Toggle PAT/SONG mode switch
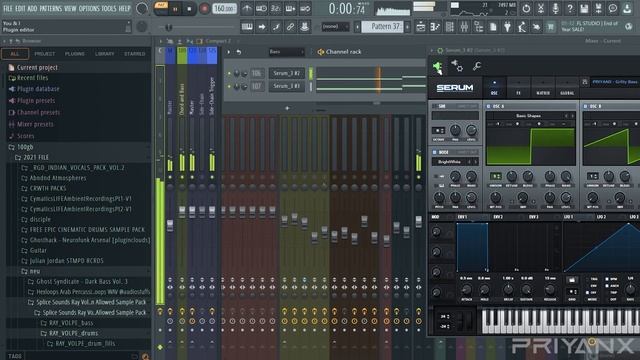The image size is (640, 360). (x=161, y=8)
